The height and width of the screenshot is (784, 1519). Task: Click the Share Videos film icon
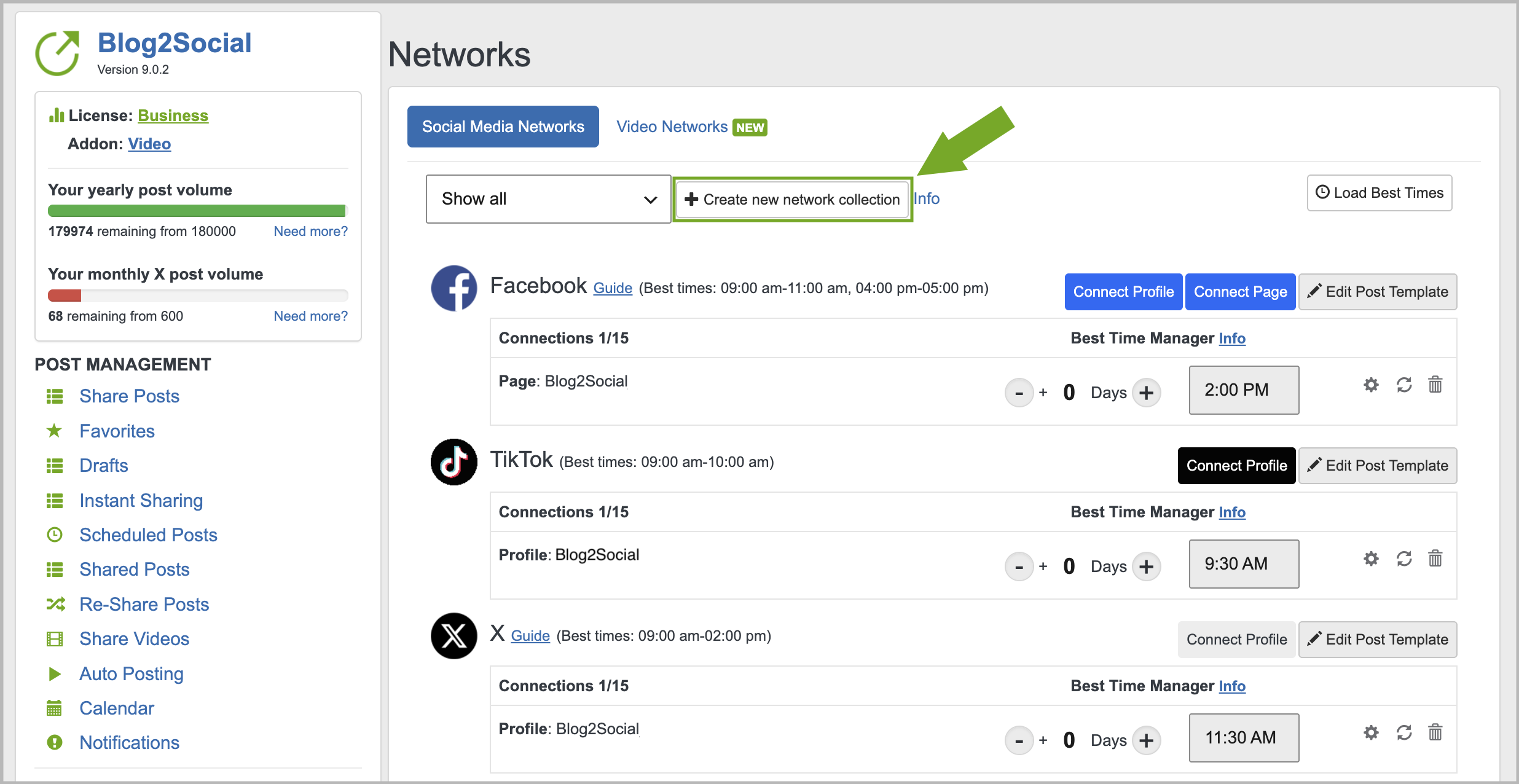pos(55,639)
